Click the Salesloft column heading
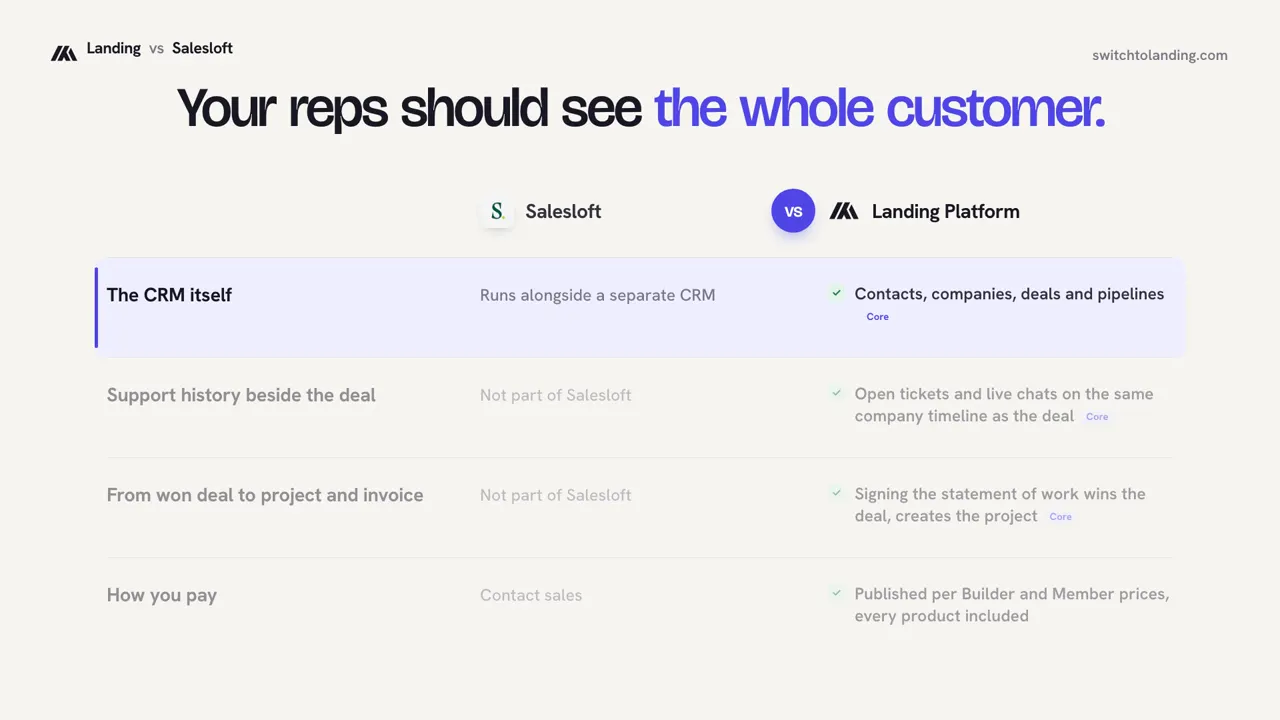The width and height of the screenshot is (1280, 720). pos(563,211)
